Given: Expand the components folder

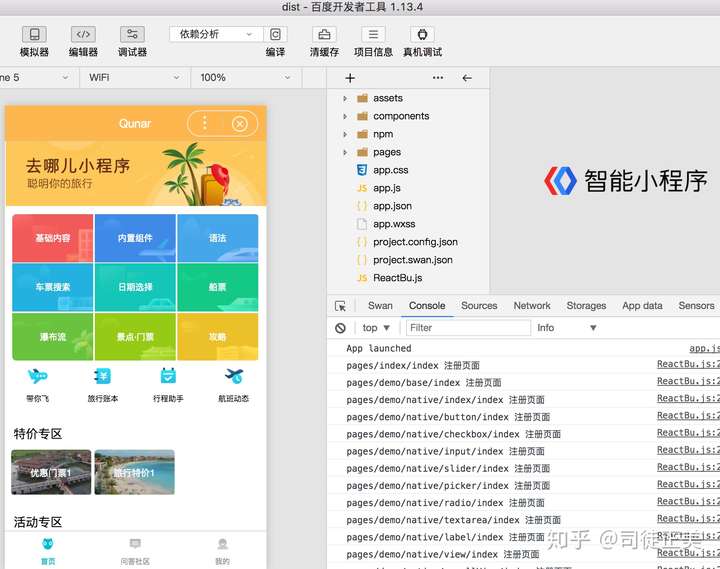Looking at the screenshot, I should 345,116.
